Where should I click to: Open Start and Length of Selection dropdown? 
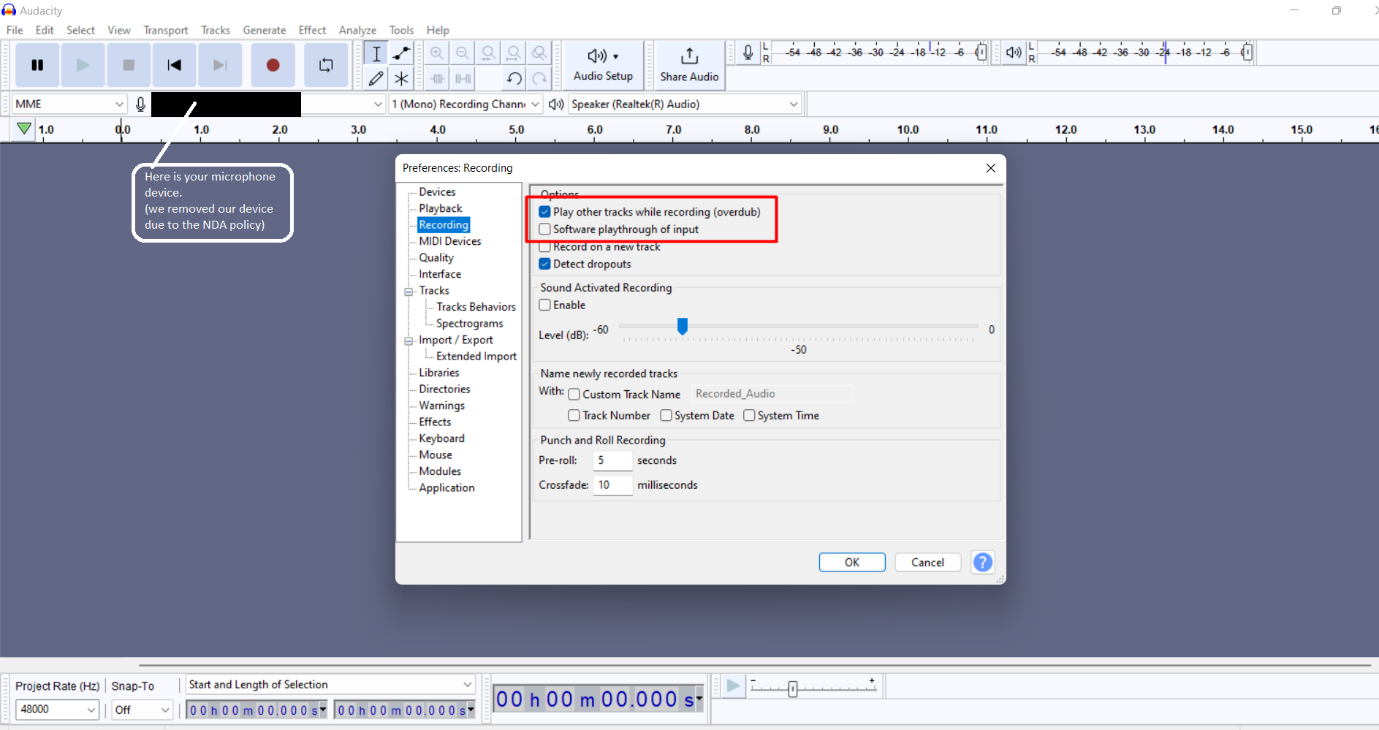click(330, 685)
